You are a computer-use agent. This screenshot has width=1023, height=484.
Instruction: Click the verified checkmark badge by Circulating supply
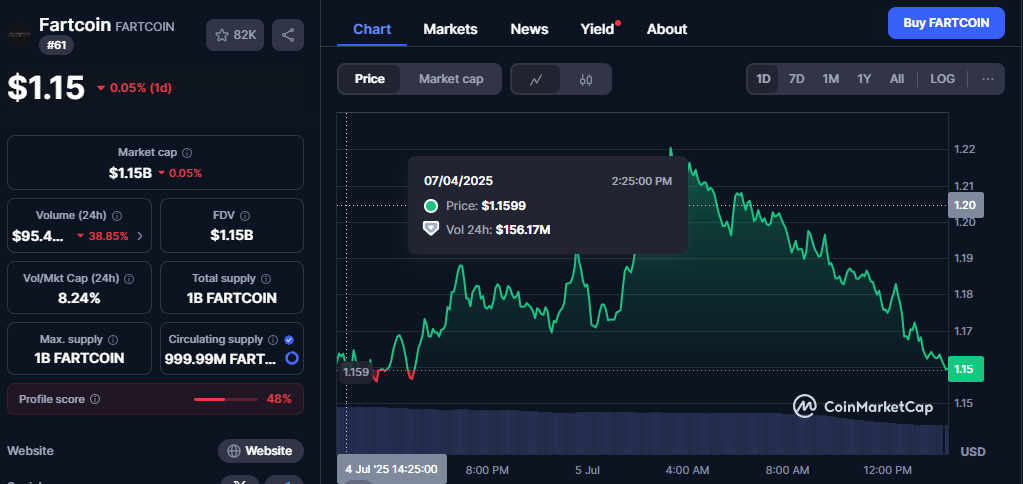coord(289,340)
